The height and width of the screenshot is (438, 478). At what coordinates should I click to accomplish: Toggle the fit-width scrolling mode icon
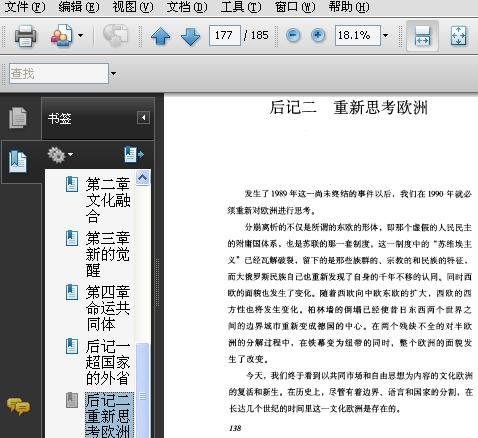point(422,36)
